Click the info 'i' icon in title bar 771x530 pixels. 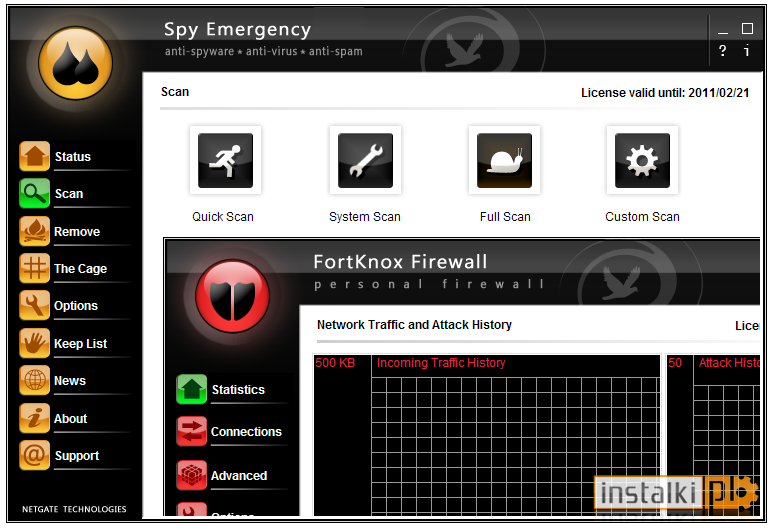(x=746, y=50)
